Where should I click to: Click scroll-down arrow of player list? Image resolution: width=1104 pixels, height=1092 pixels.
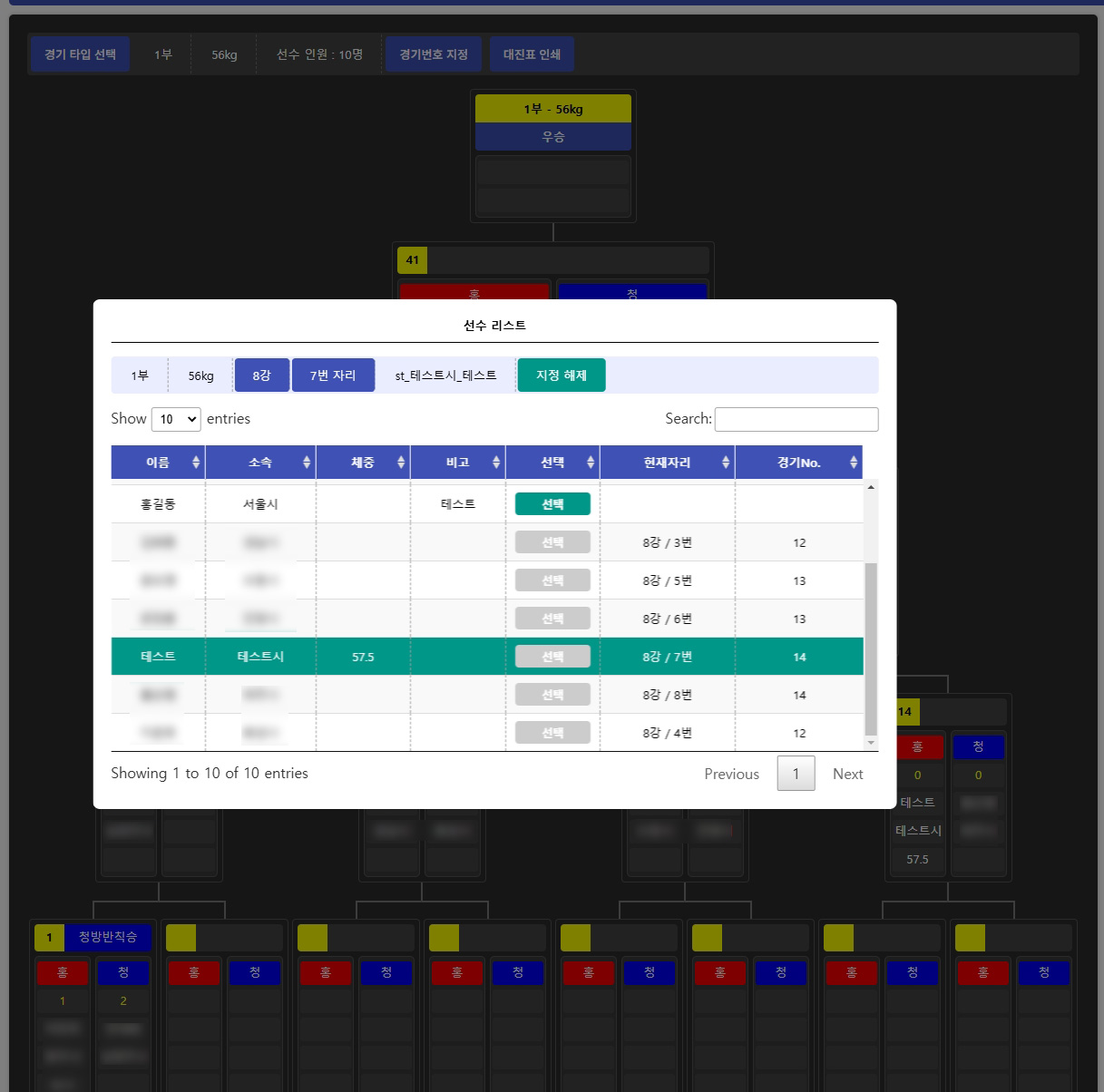coord(871,743)
